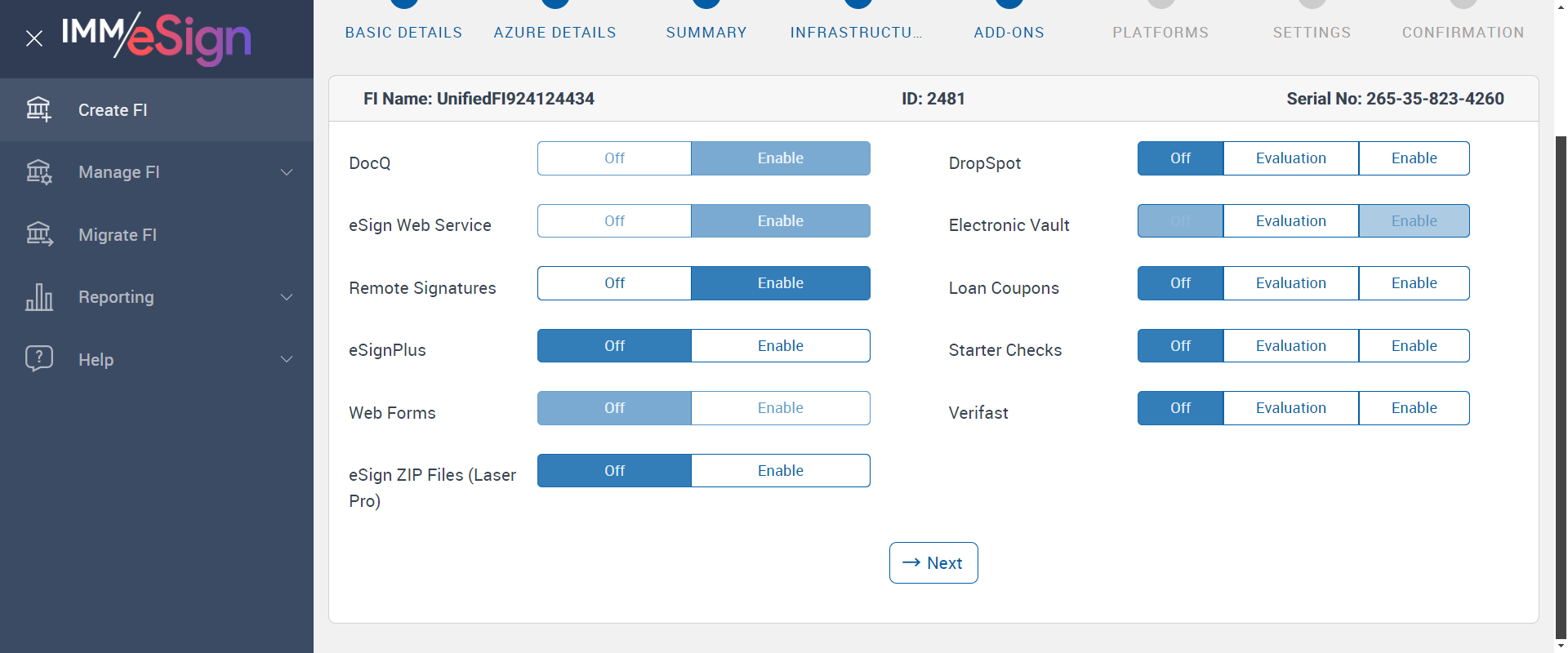Click the page vertical scrollbar

click(1561, 388)
